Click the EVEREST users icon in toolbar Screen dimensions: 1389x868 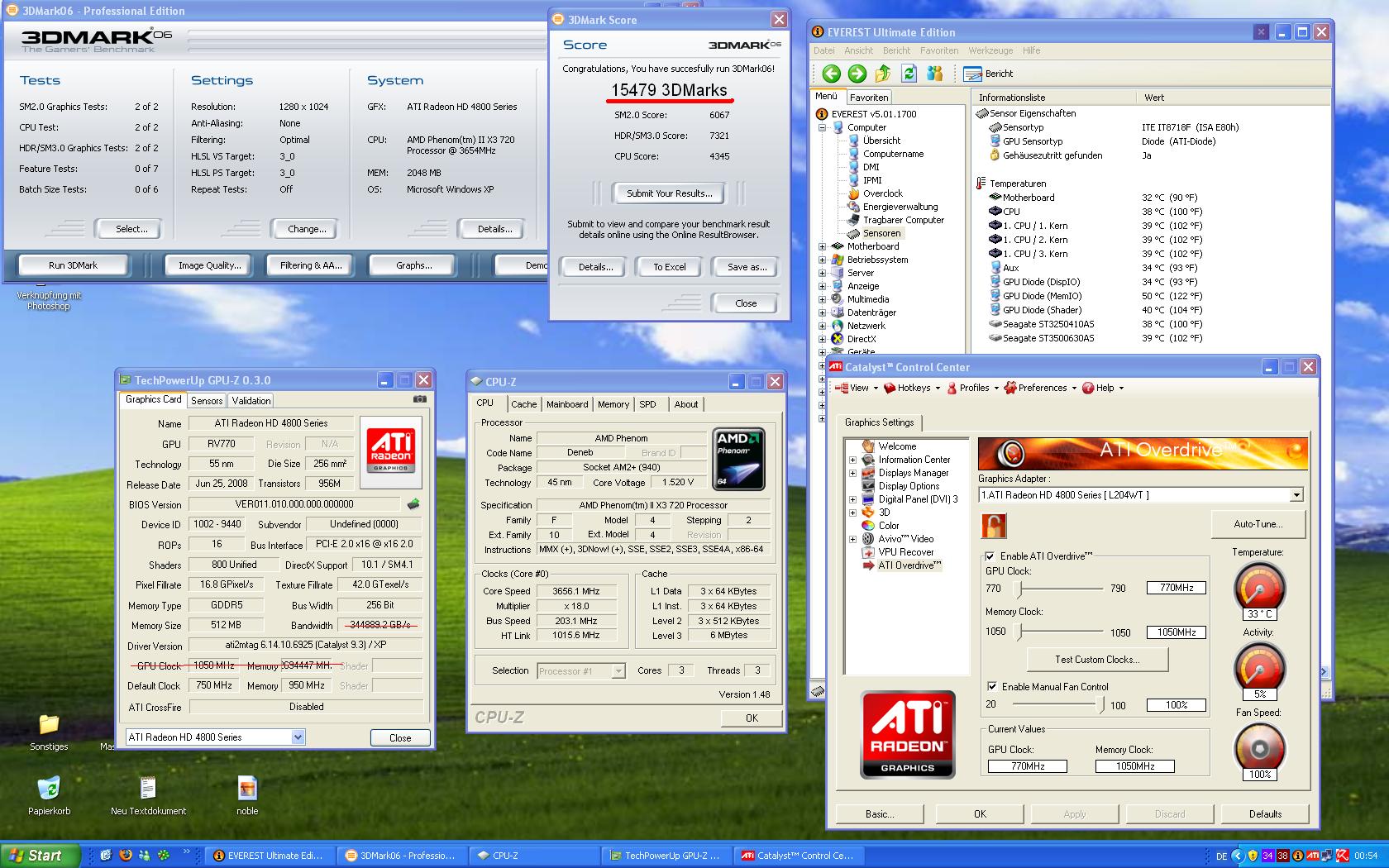(x=935, y=74)
